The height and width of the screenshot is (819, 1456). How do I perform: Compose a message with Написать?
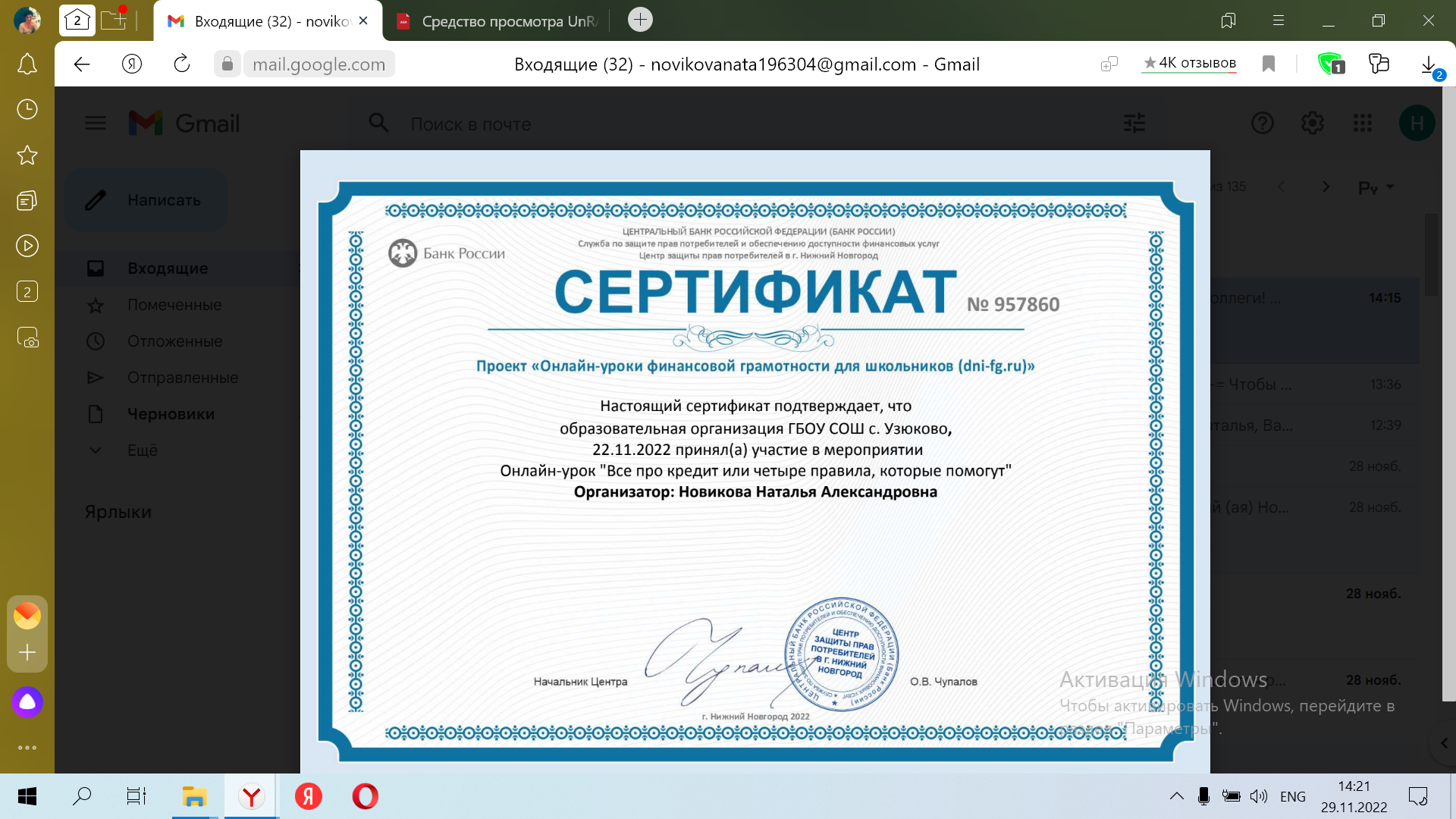tap(146, 200)
